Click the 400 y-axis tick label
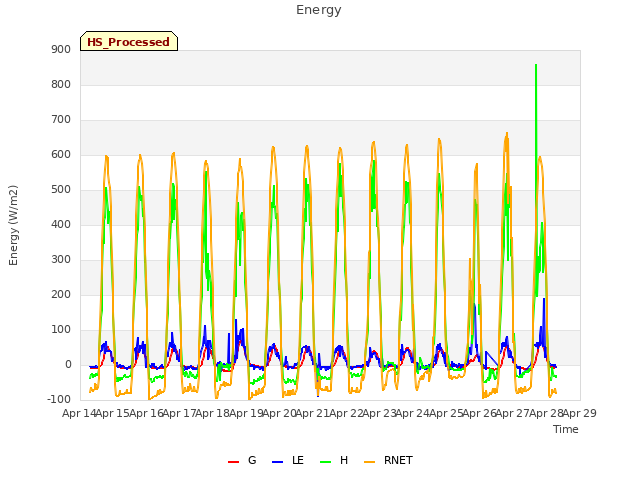Viewport: 640px width, 480px height. [x=61, y=224]
